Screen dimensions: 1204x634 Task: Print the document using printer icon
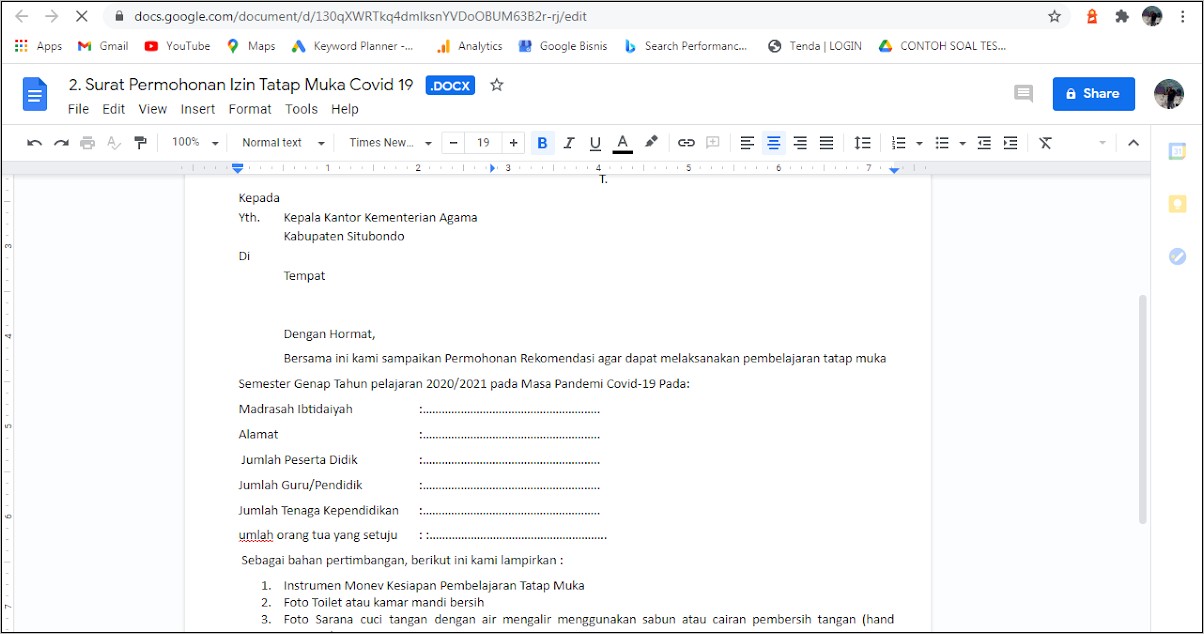click(x=87, y=143)
